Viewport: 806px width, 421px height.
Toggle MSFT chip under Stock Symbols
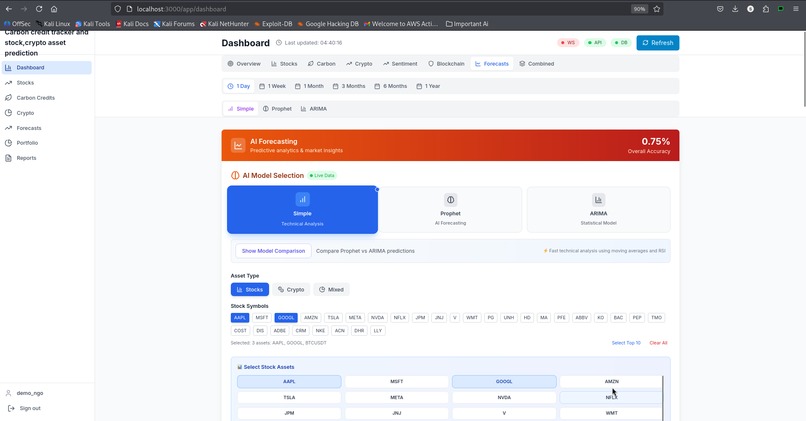pos(262,318)
